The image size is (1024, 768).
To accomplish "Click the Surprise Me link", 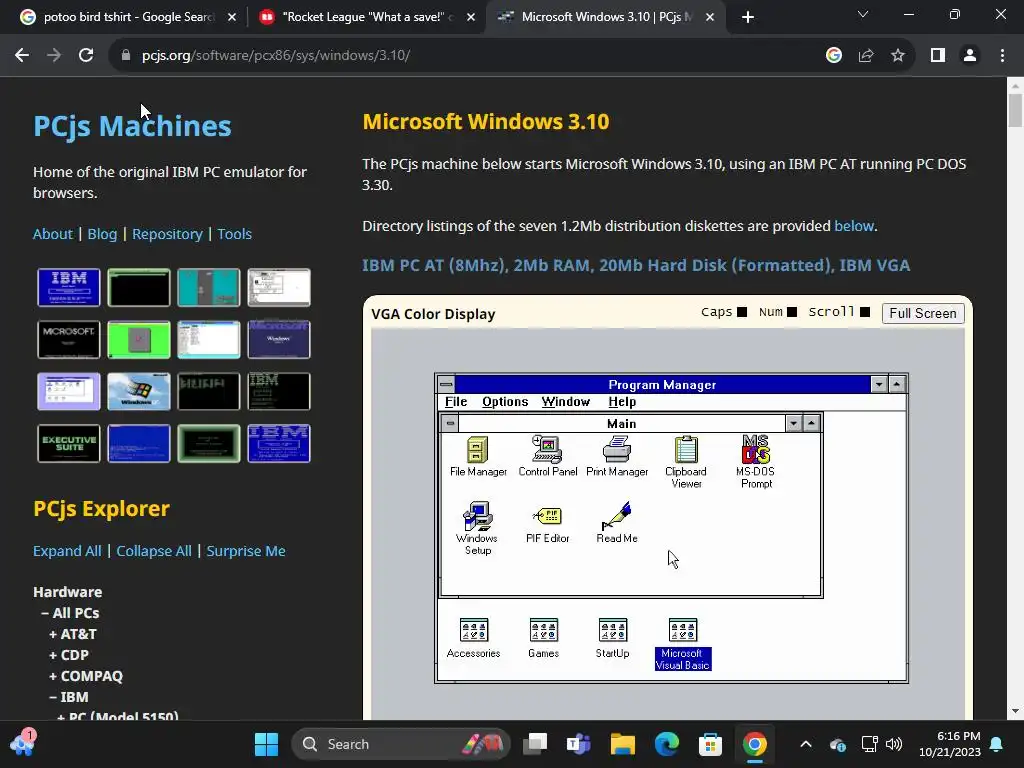I will pos(246,551).
